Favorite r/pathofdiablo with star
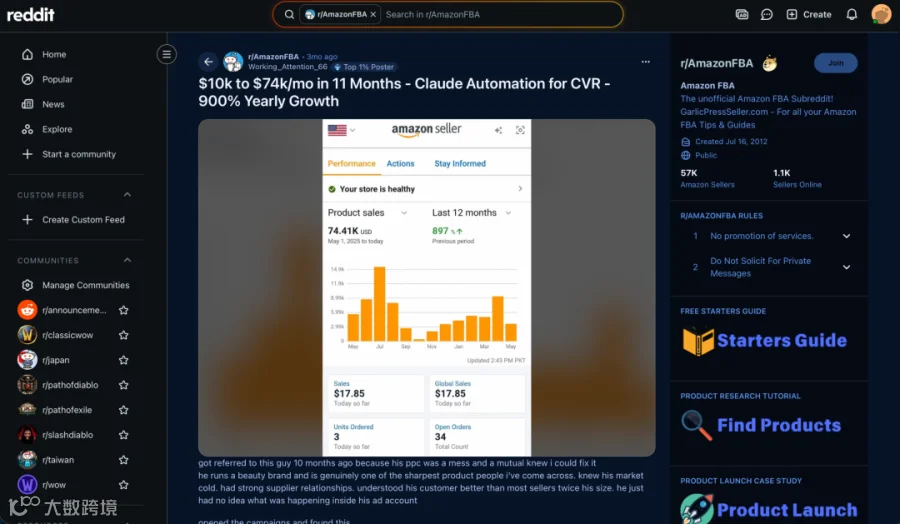Screen dimensions: 900x524 point(123,385)
